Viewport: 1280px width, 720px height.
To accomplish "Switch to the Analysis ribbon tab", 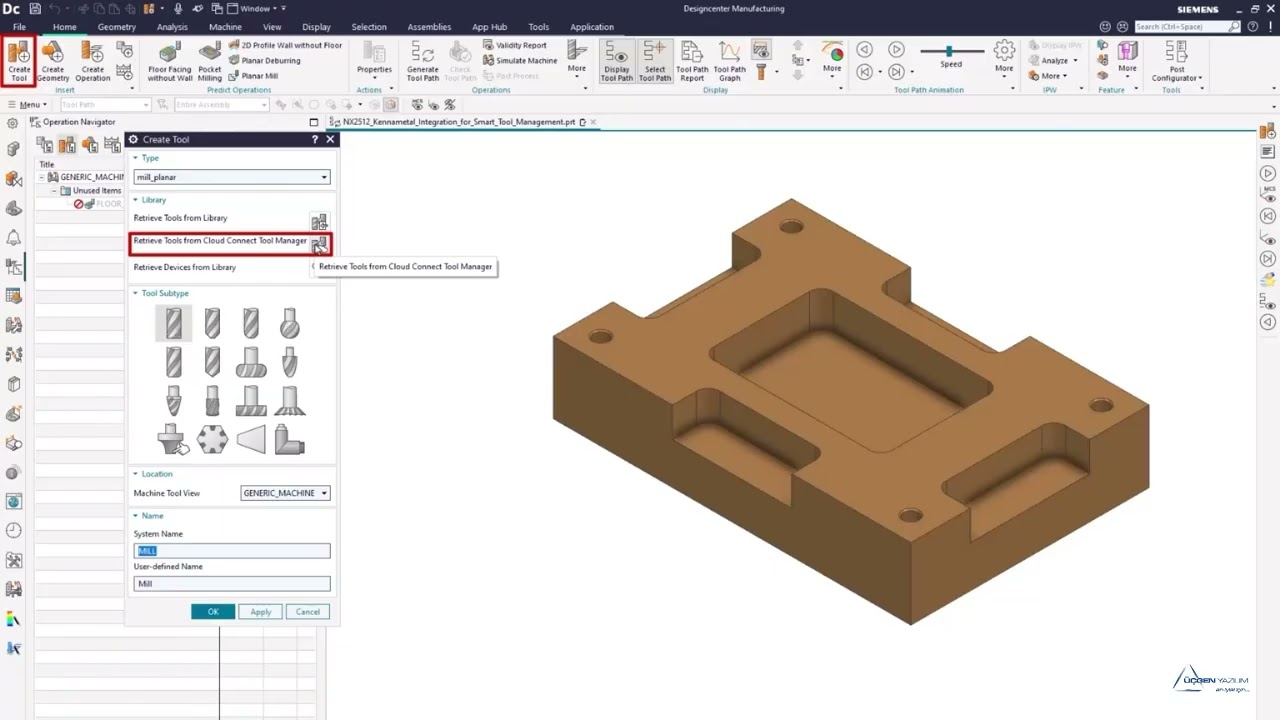I will [172, 27].
